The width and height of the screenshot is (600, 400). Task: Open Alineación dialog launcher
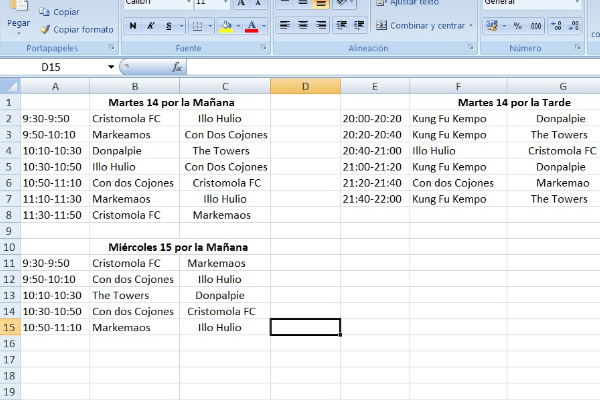tap(471, 47)
